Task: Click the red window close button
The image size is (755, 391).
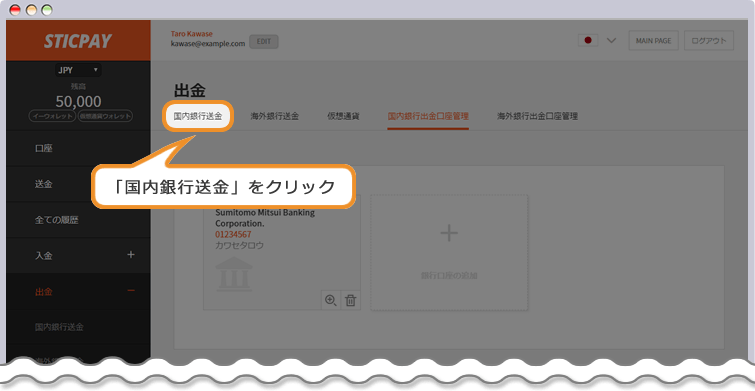Action: [15, 10]
